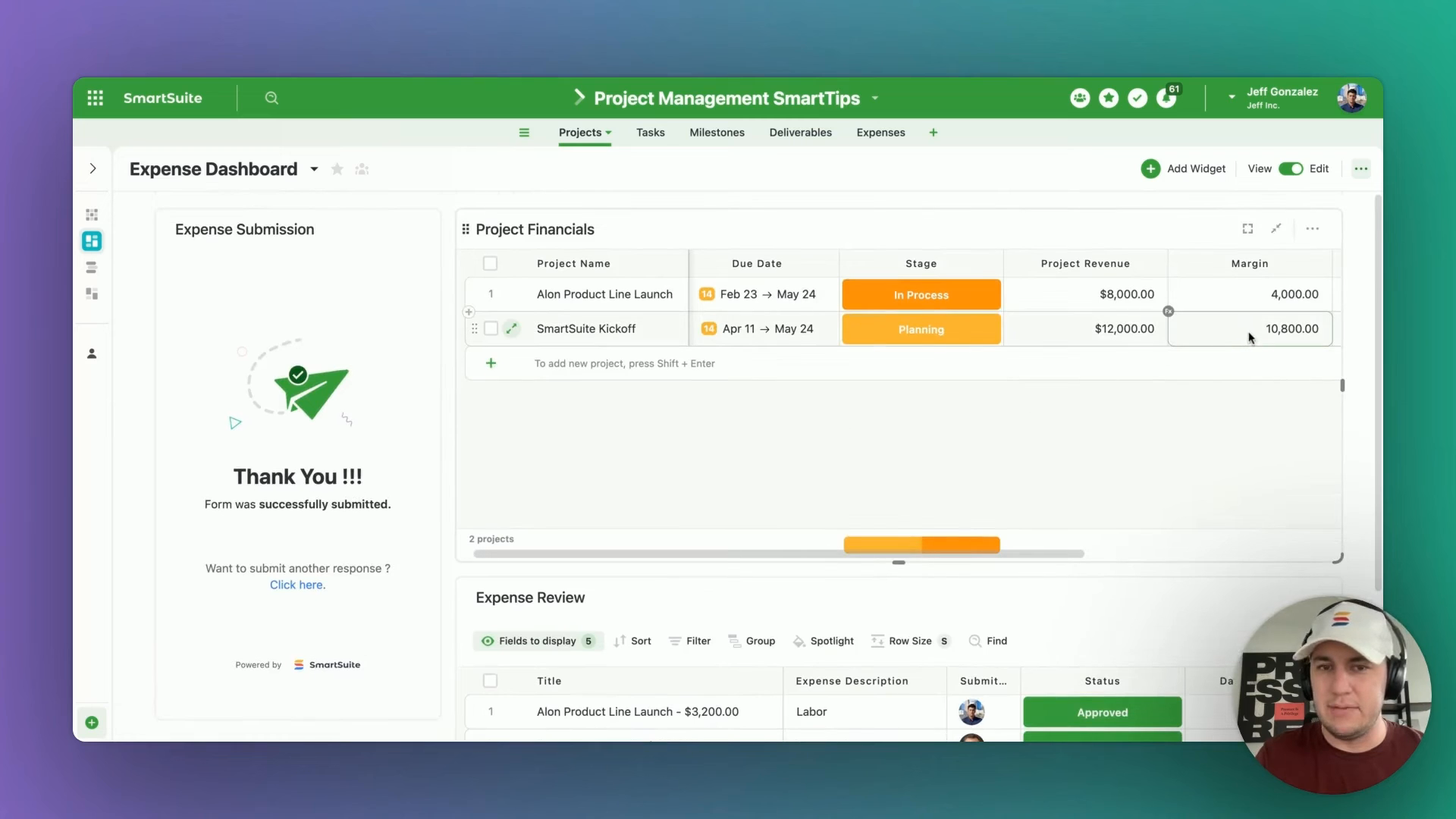This screenshot has width=1456, height=819.
Task: Switch to the Tasks tab
Action: tap(651, 133)
